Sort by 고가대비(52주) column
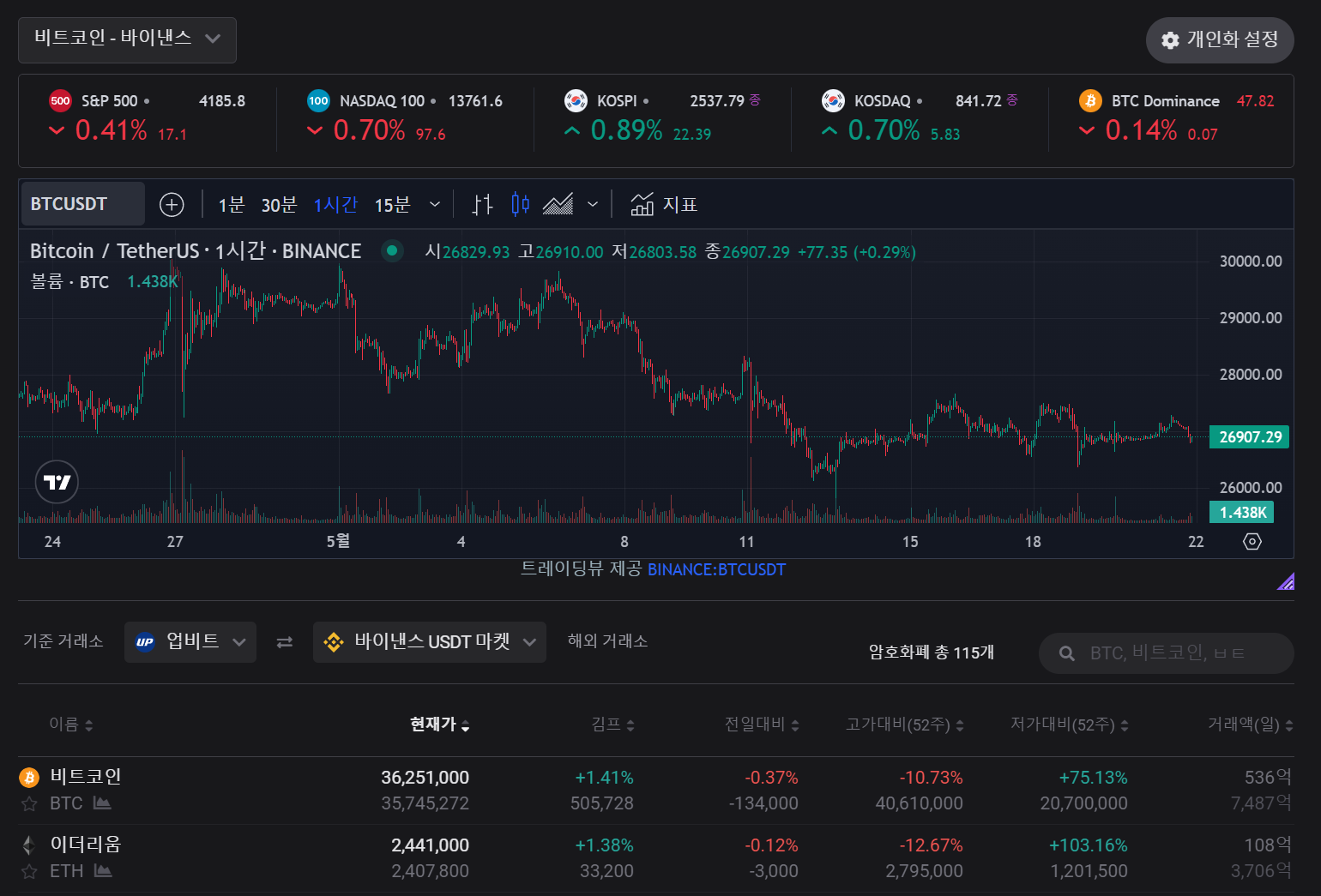 tap(905, 725)
